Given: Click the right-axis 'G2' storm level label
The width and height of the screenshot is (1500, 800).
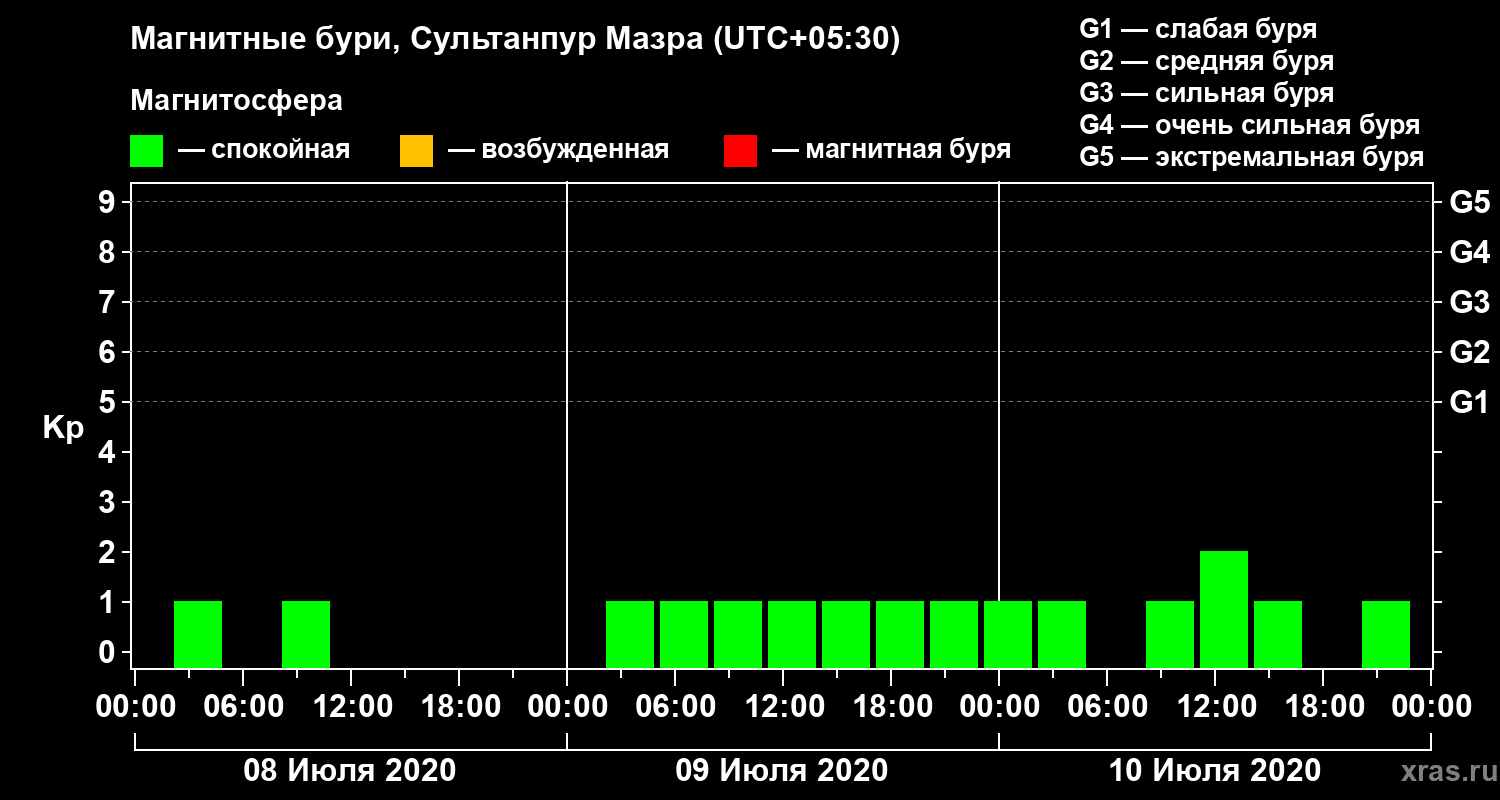Looking at the screenshot, I should (1469, 353).
